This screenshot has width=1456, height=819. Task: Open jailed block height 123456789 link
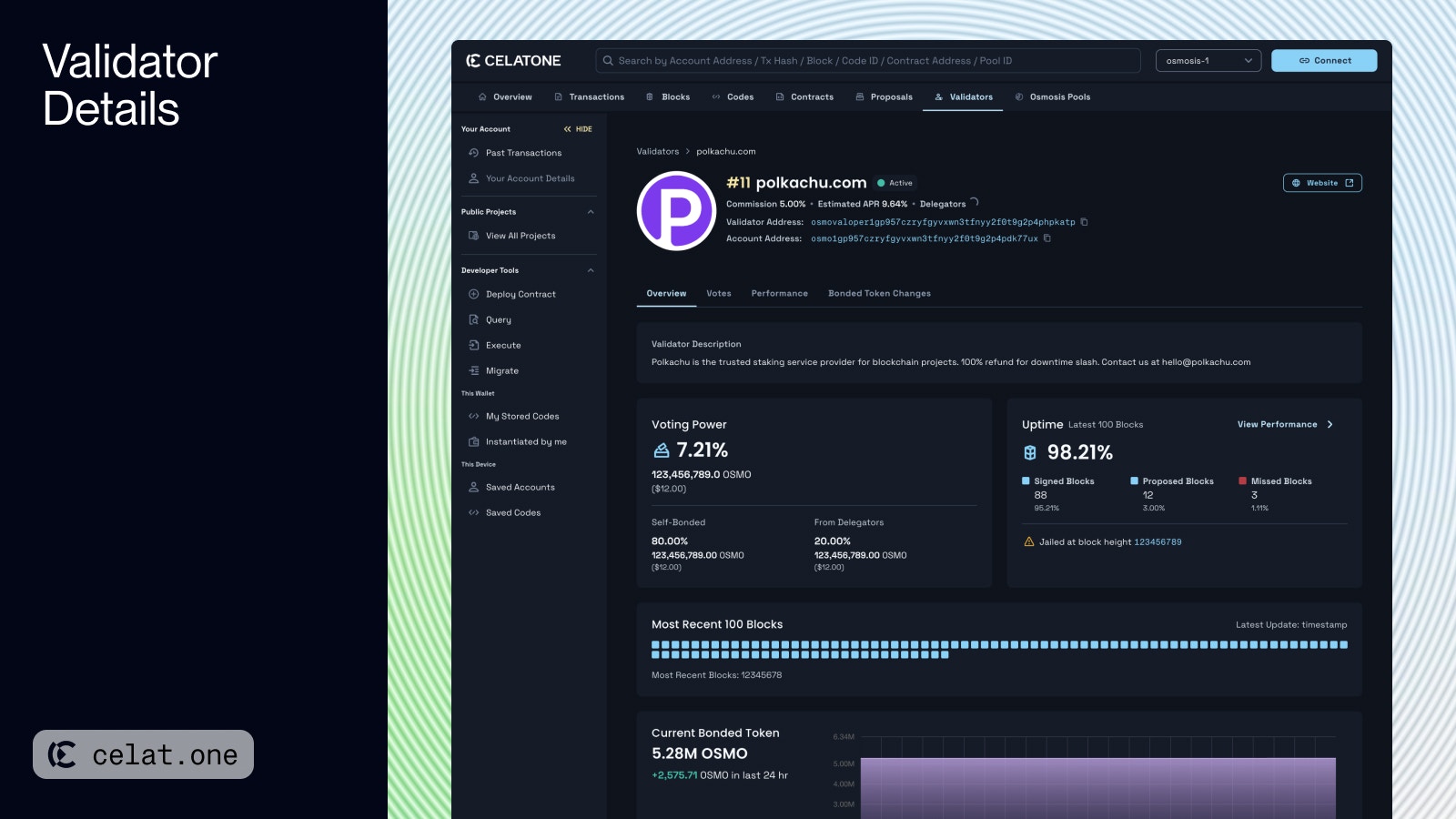[x=1158, y=541]
